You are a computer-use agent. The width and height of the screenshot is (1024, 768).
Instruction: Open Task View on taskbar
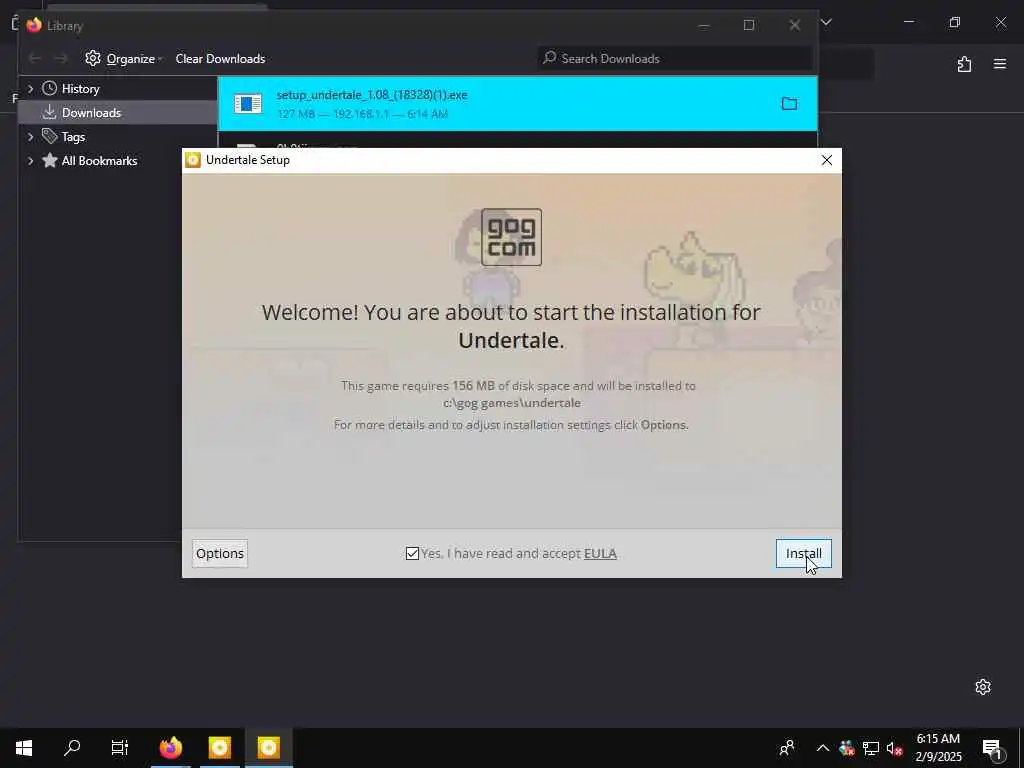click(120, 748)
